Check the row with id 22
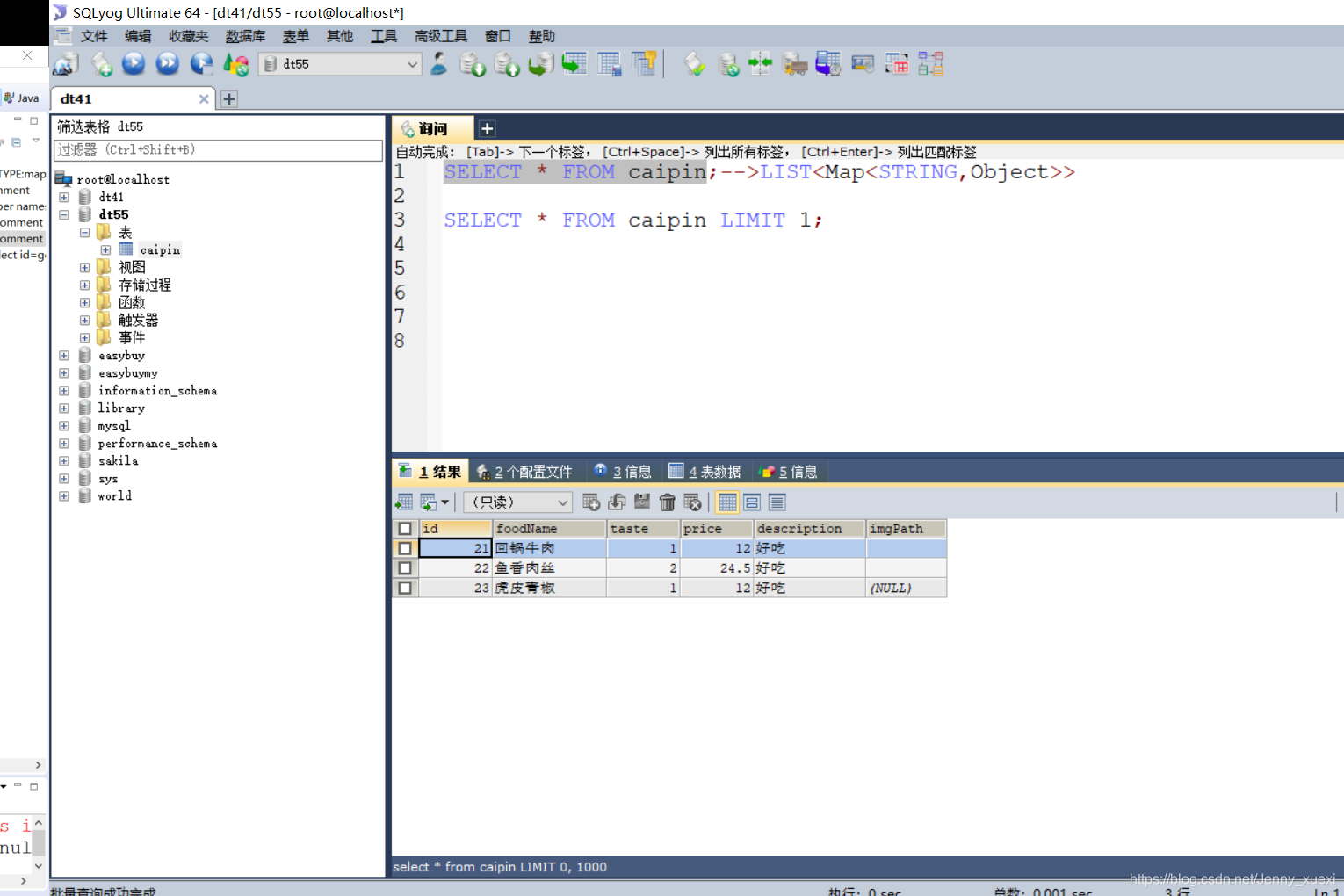Image resolution: width=1344 pixels, height=896 pixels. coord(405,568)
